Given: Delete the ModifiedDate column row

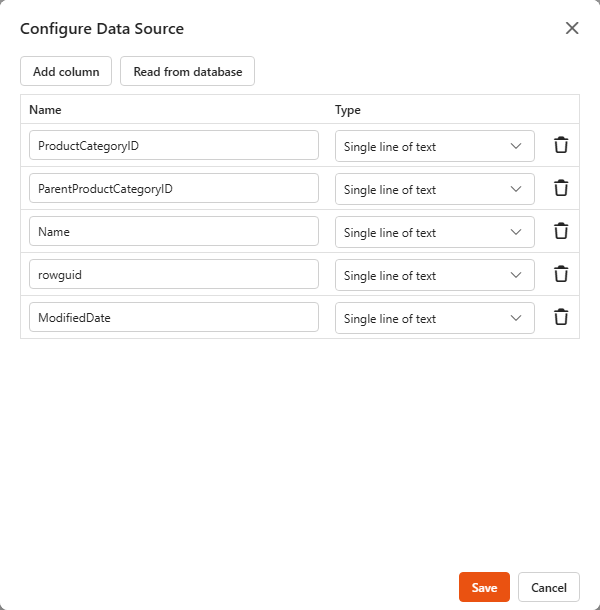Looking at the screenshot, I should (561, 317).
